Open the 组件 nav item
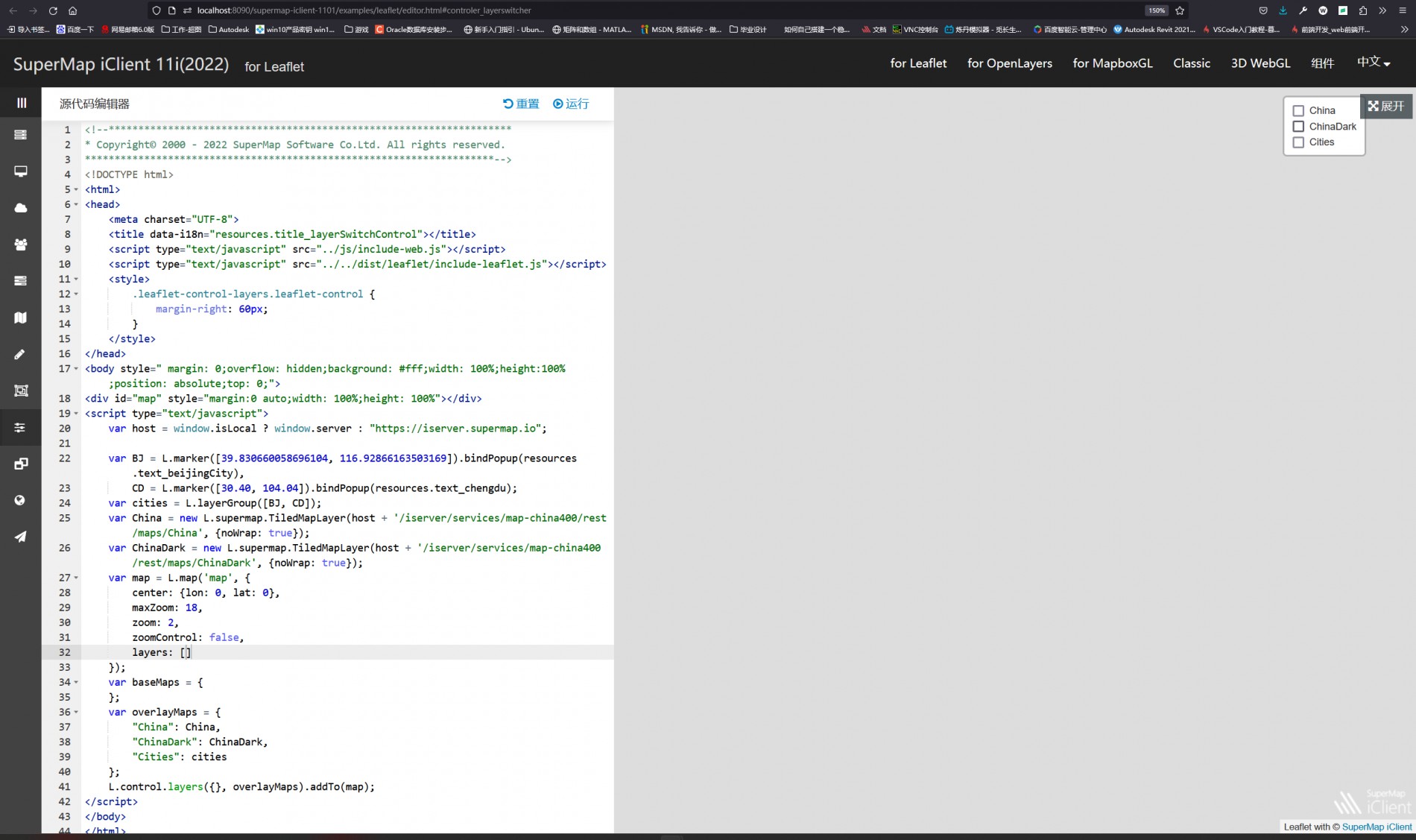1416x840 pixels. point(1323,63)
